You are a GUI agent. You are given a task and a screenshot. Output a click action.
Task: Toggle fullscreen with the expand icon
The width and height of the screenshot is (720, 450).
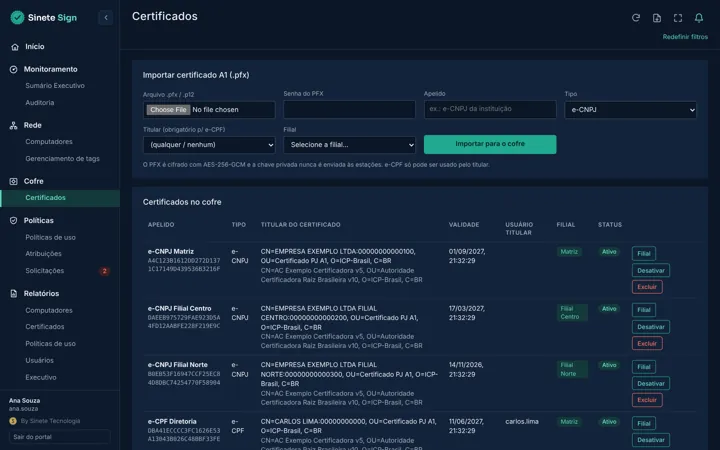[678, 17]
